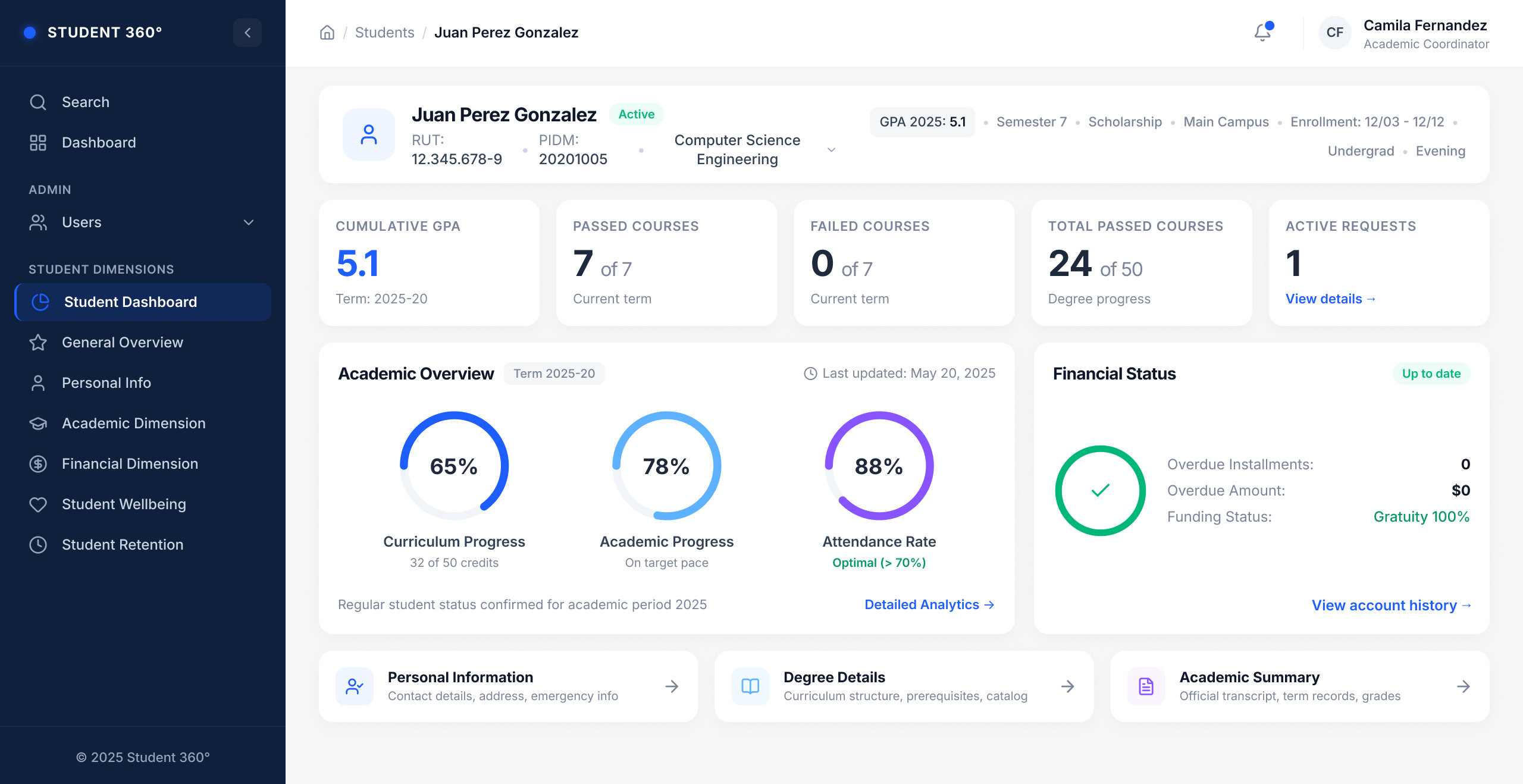
Task: Expand the Users menu chevron
Action: [249, 222]
